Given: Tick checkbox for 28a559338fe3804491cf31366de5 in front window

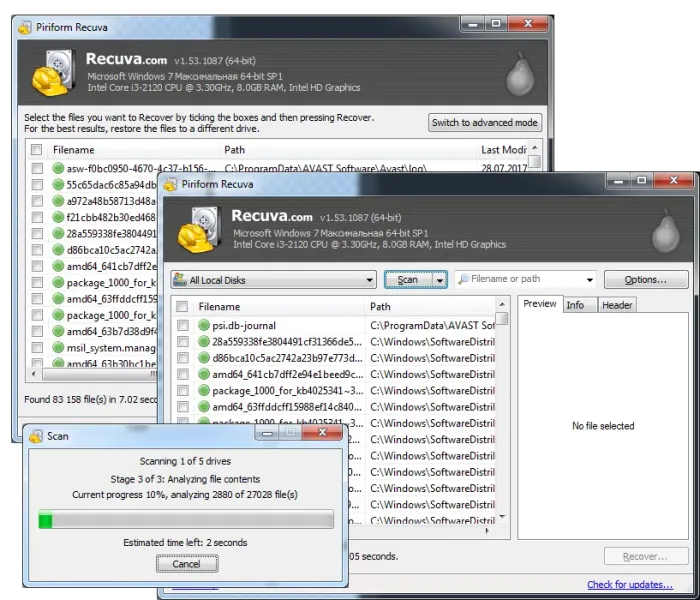Looking at the screenshot, I should (183, 342).
